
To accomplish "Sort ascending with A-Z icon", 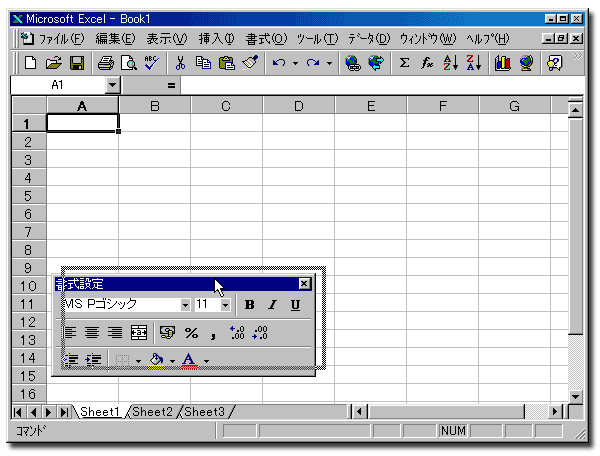I will [x=450, y=63].
